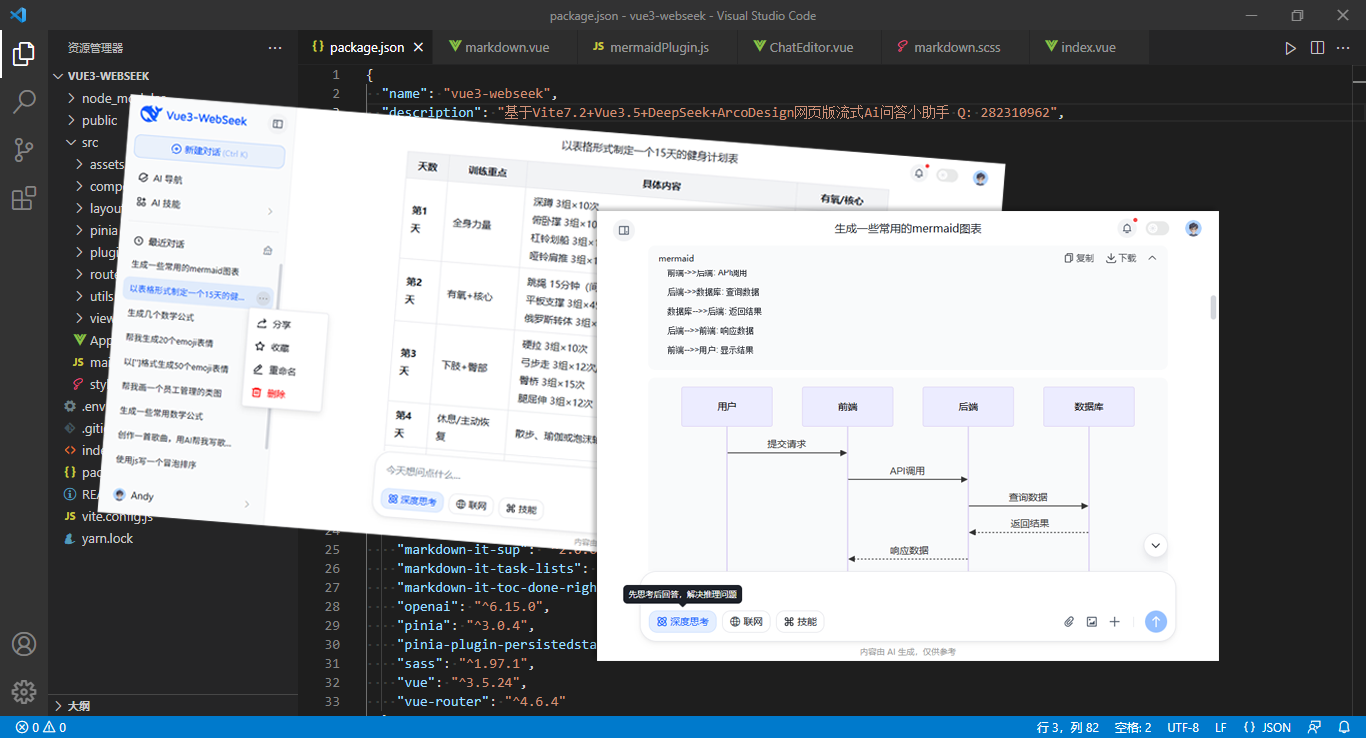
Task: Open the Extensions view
Action: point(24,199)
